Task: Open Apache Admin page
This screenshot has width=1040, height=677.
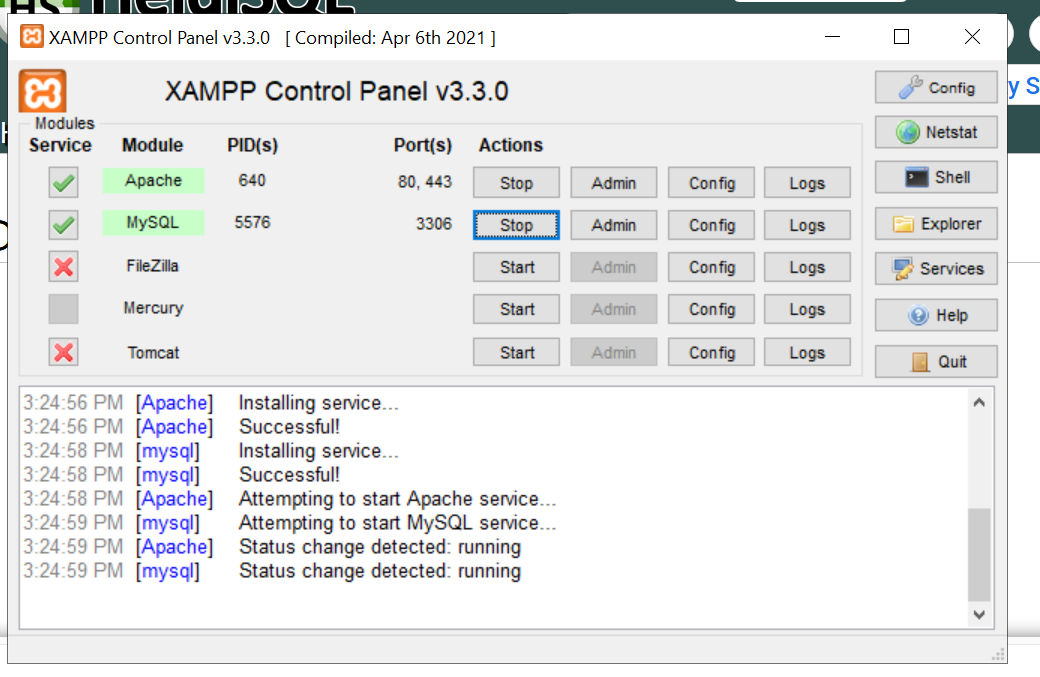Action: [x=614, y=182]
